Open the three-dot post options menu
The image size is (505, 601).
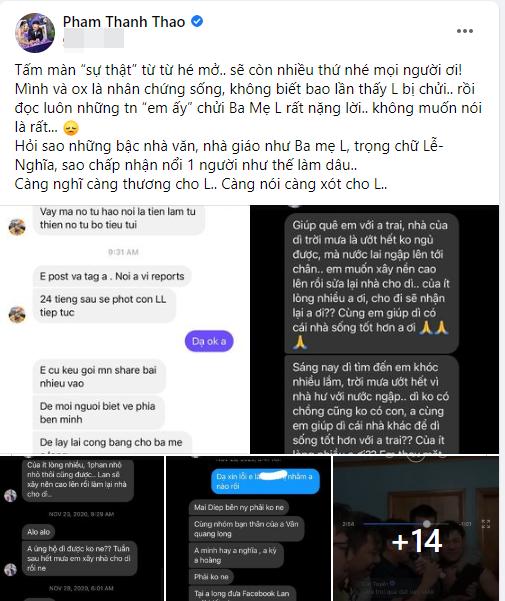coord(464,31)
